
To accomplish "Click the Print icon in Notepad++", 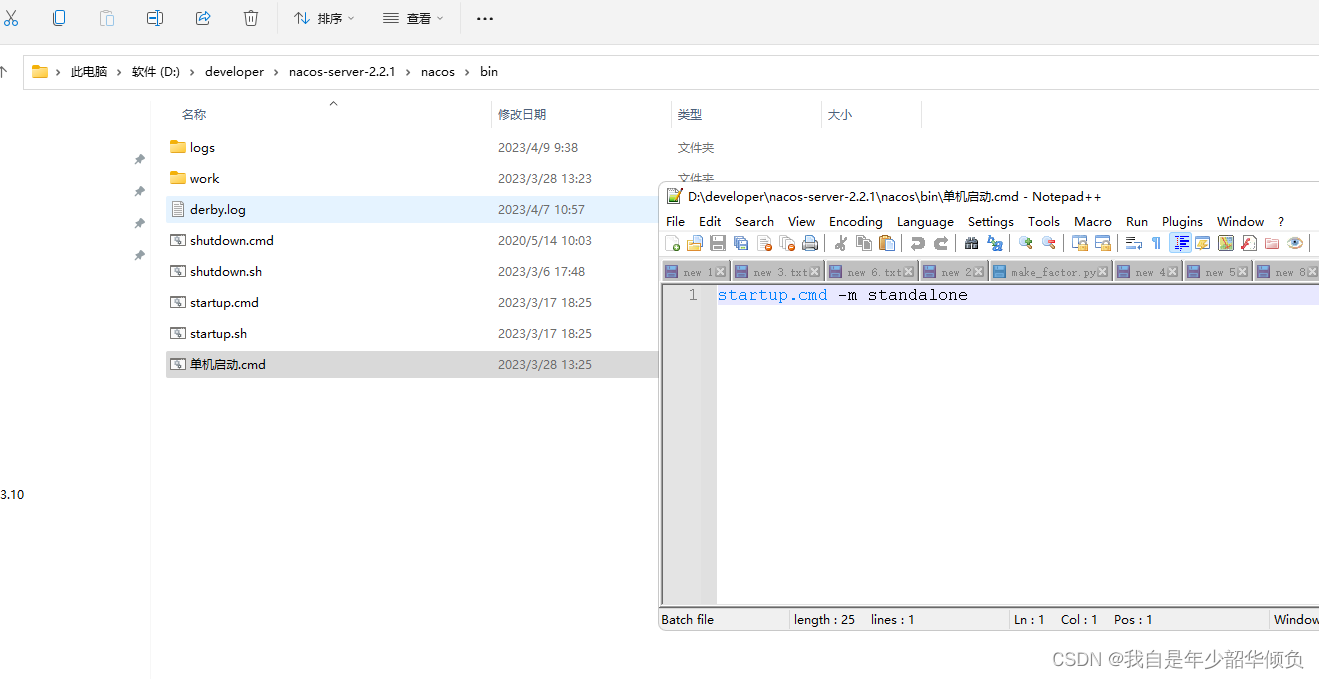I will pyautogui.click(x=810, y=243).
